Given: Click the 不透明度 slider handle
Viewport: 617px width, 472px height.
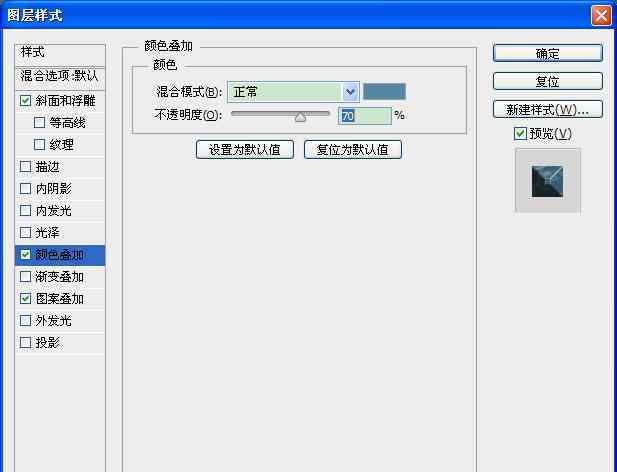Looking at the screenshot, I should coord(300,117).
